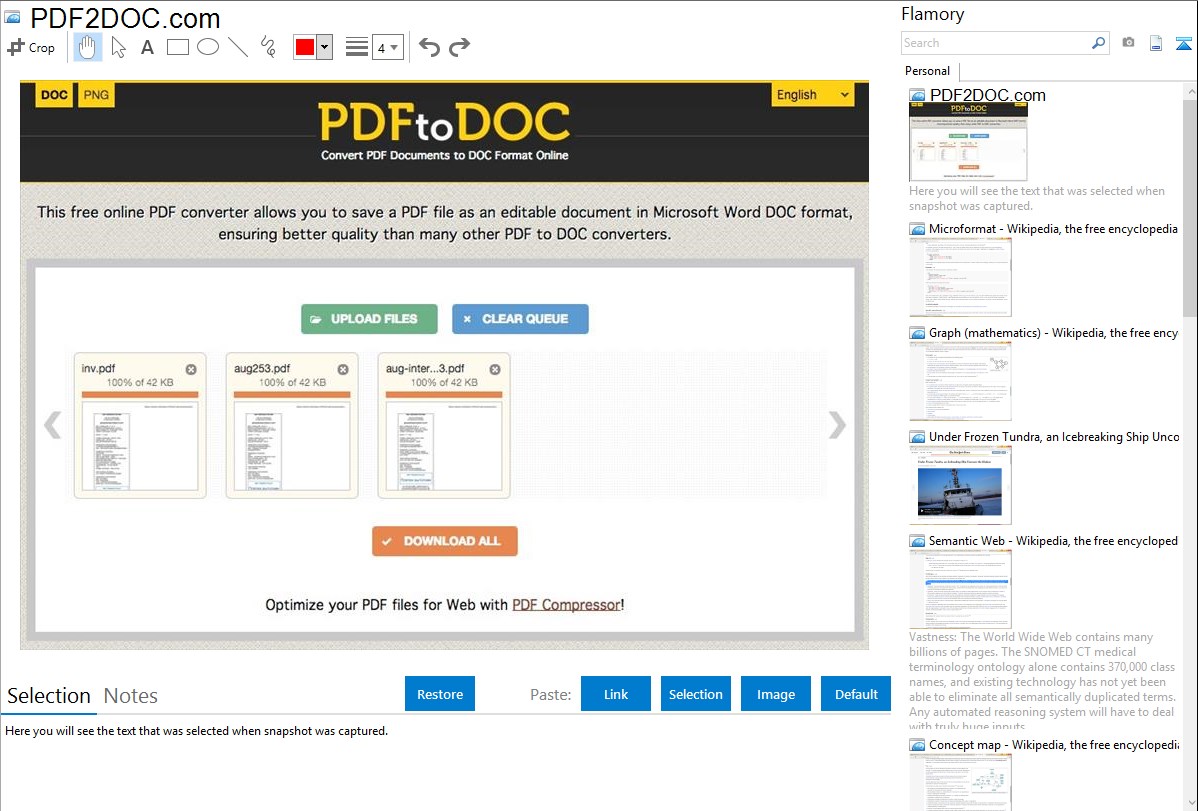Open the color picker dropdown arrow

[x=325, y=47]
